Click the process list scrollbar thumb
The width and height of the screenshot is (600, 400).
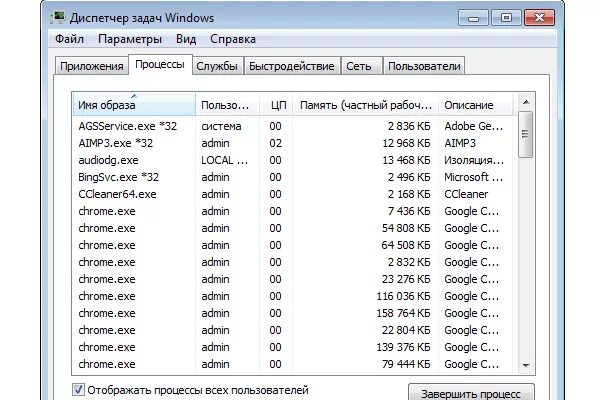coord(526,134)
